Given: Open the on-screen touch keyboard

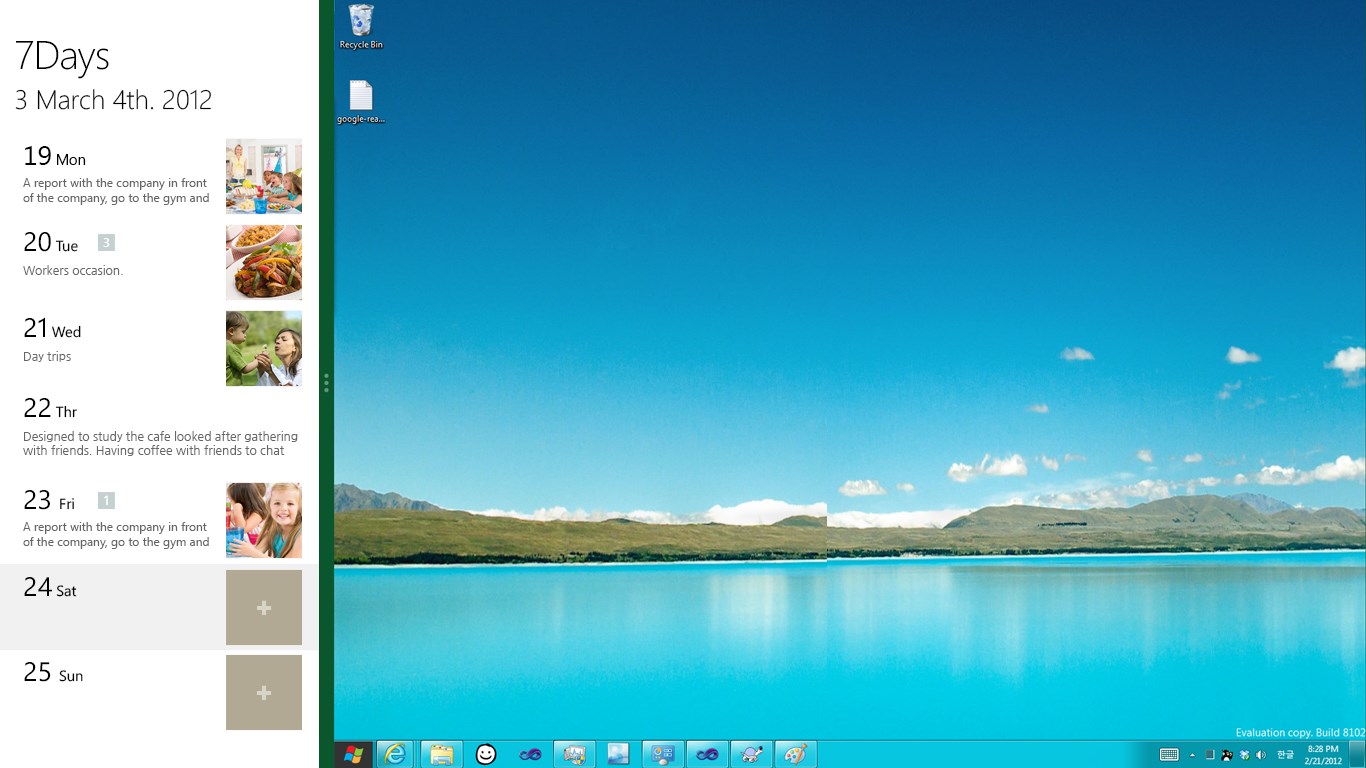Looking at the screenshot, I should (1168, 754).
